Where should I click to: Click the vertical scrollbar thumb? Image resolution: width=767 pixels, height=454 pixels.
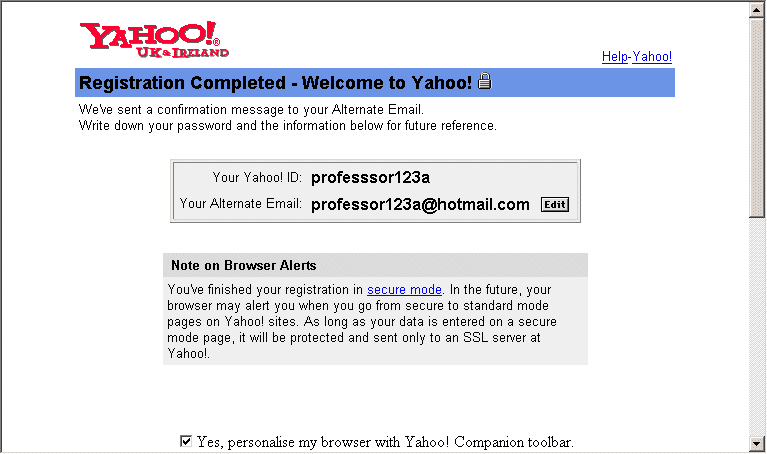click(757, 118)
